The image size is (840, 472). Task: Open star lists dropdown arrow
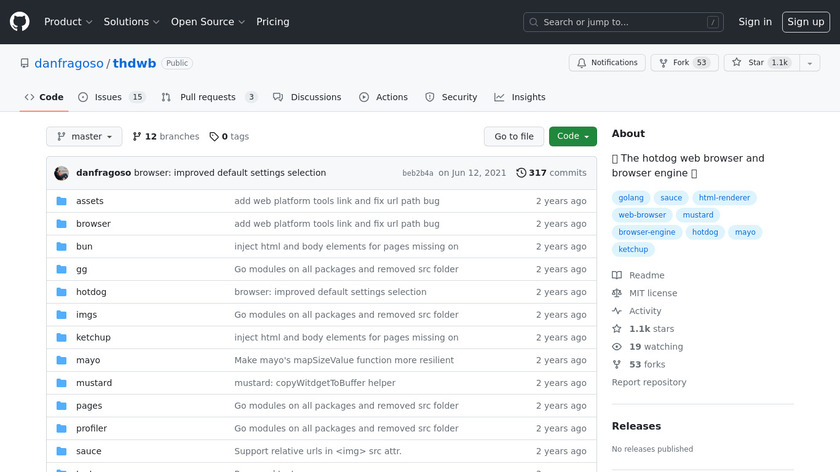[809, 63]
